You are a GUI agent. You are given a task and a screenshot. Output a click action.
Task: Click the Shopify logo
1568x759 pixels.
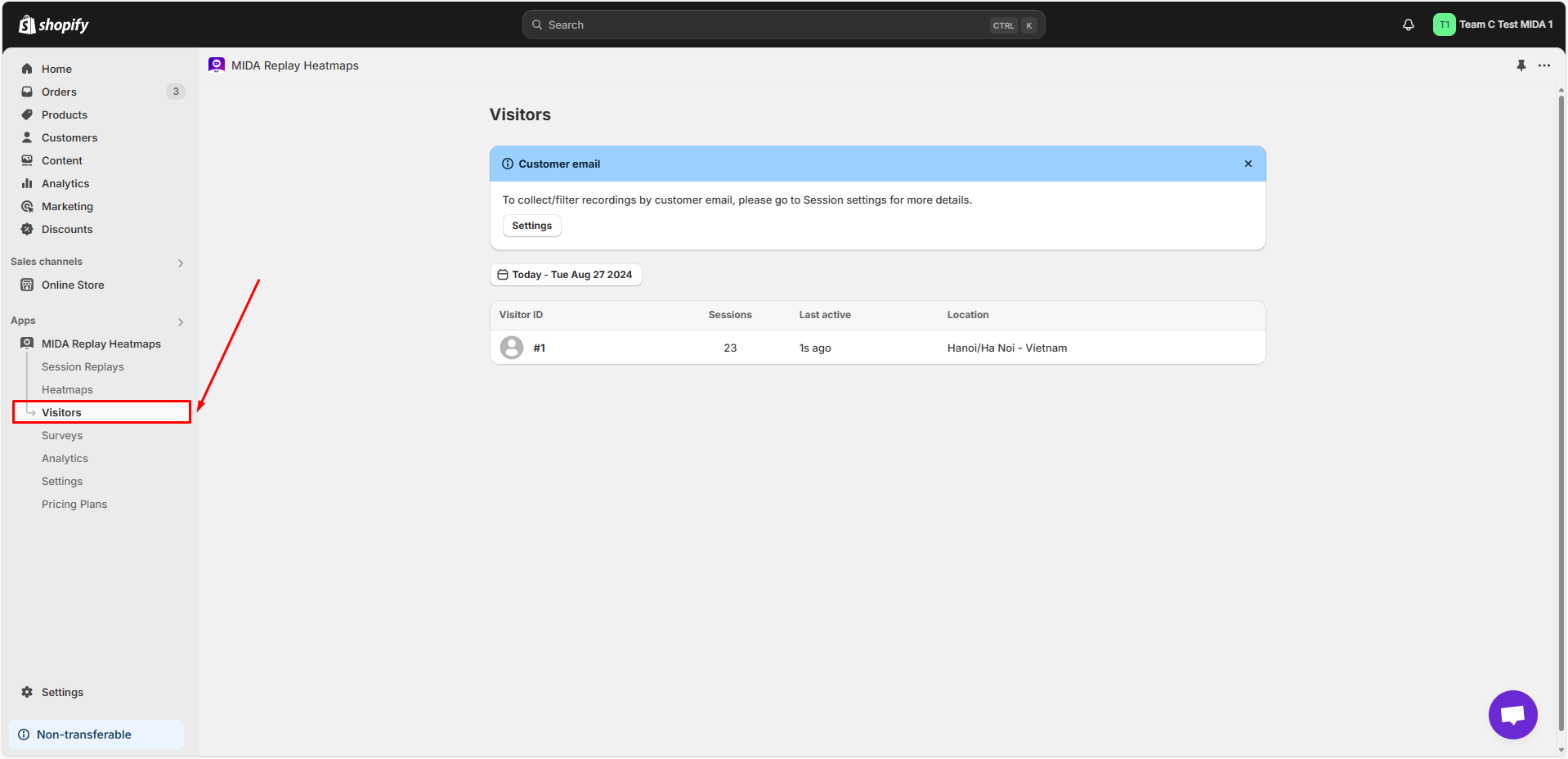pos(54,25)
